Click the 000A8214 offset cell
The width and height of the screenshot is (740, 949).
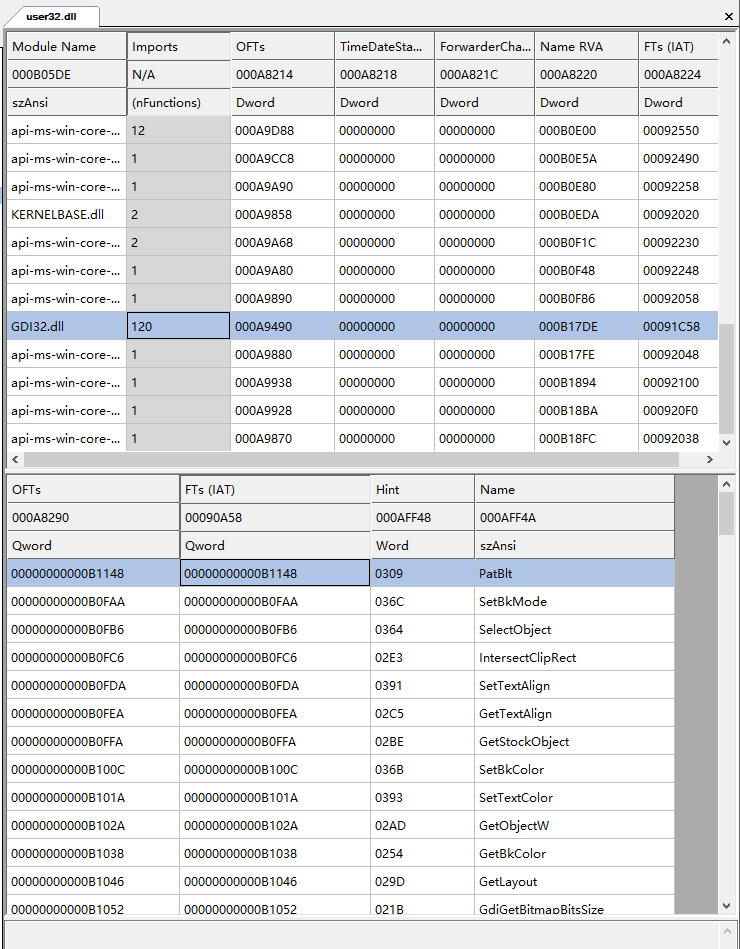[283, 74]
